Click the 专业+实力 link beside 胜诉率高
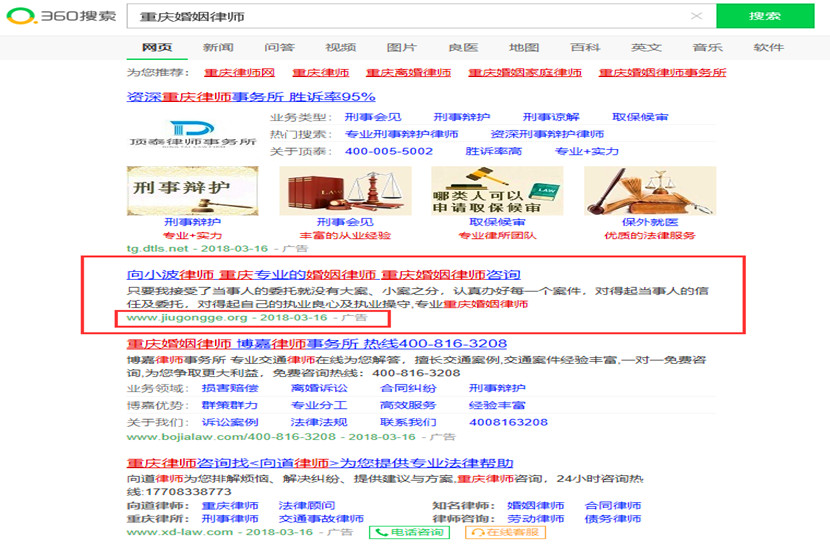The width and height of the screenshot is (830, 550). click(587, 151)
